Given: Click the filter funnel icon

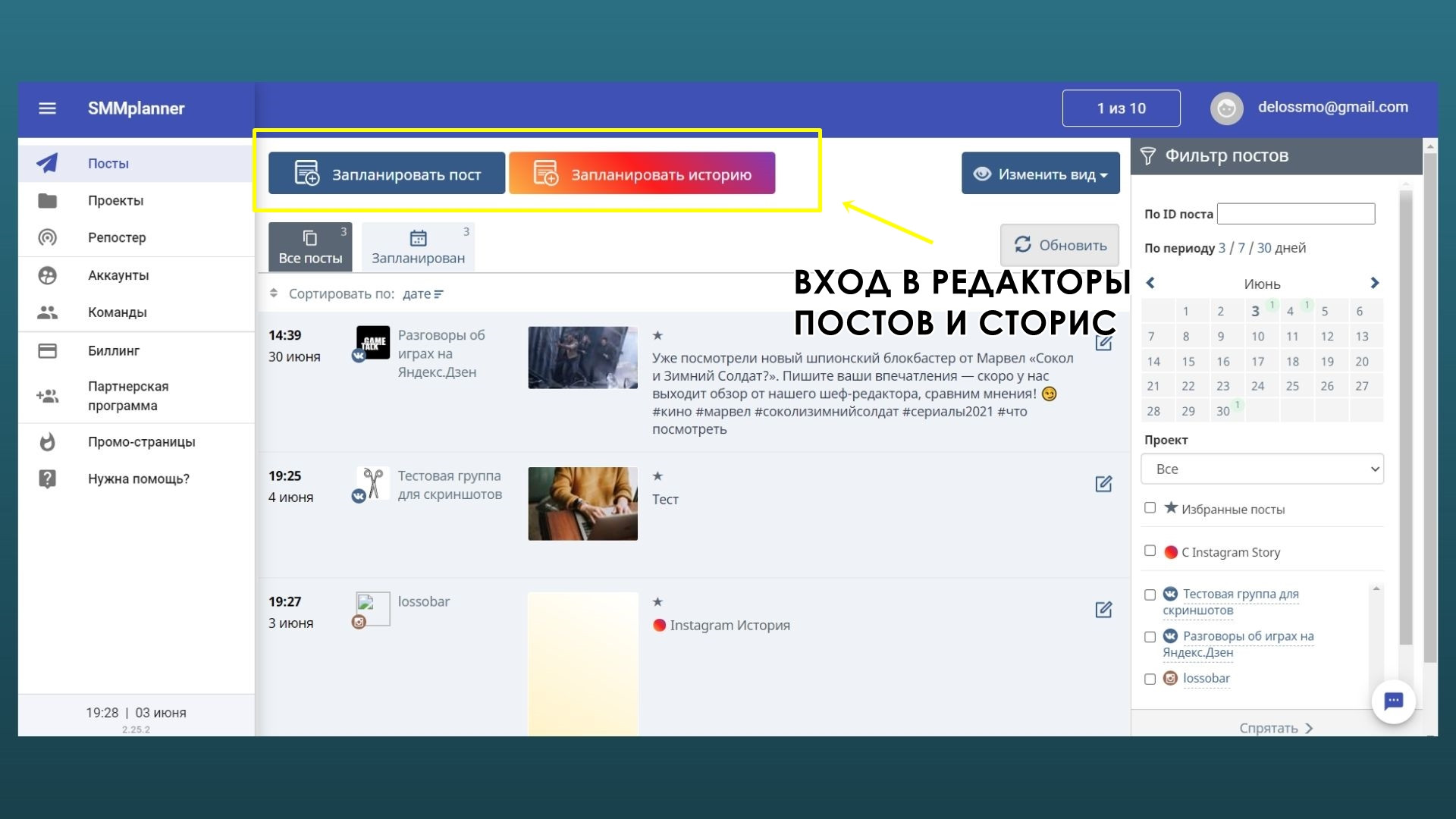Looking at the screenshot, I should (1148, 156).
